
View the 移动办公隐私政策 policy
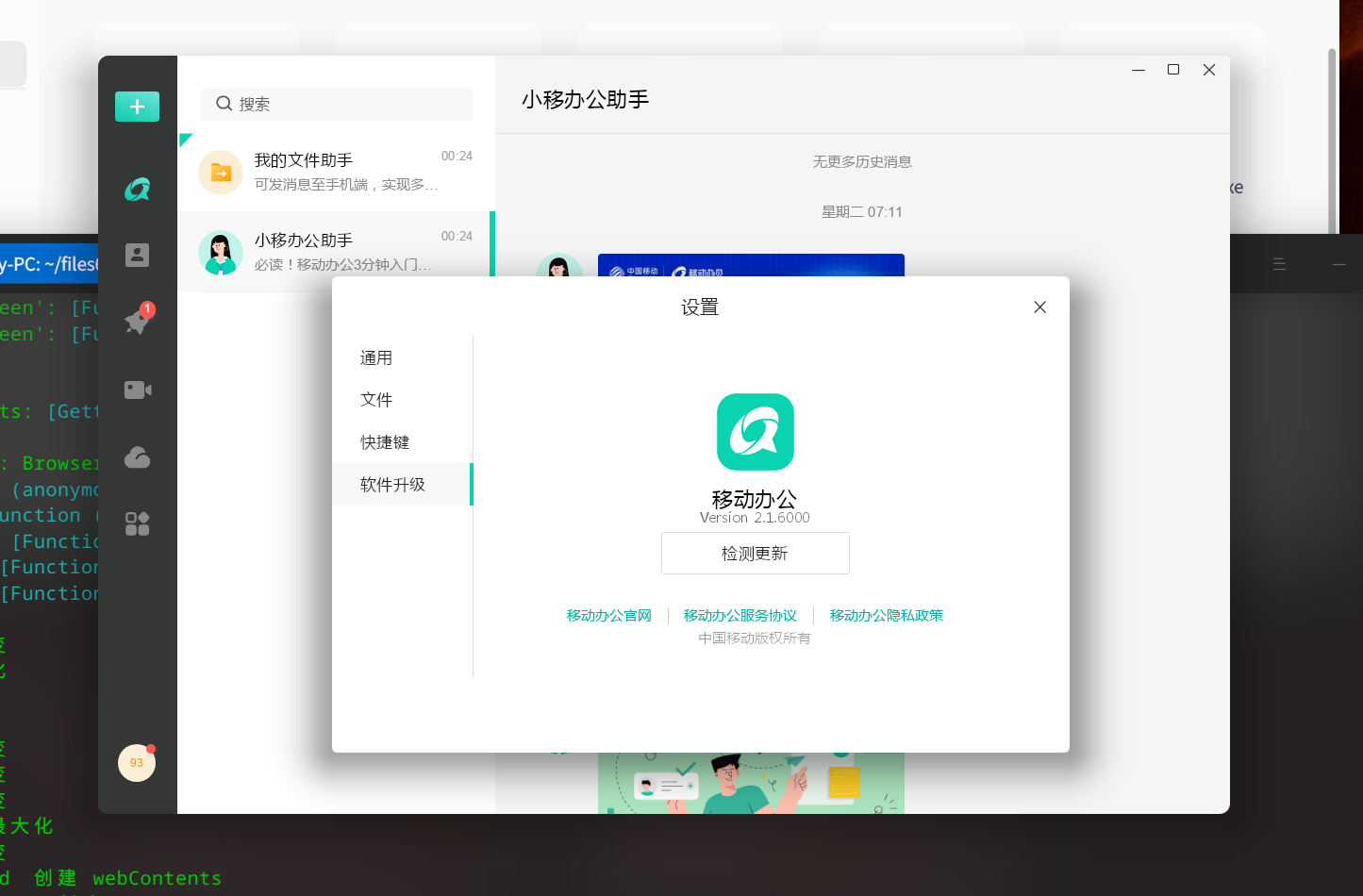coord(886,615)
